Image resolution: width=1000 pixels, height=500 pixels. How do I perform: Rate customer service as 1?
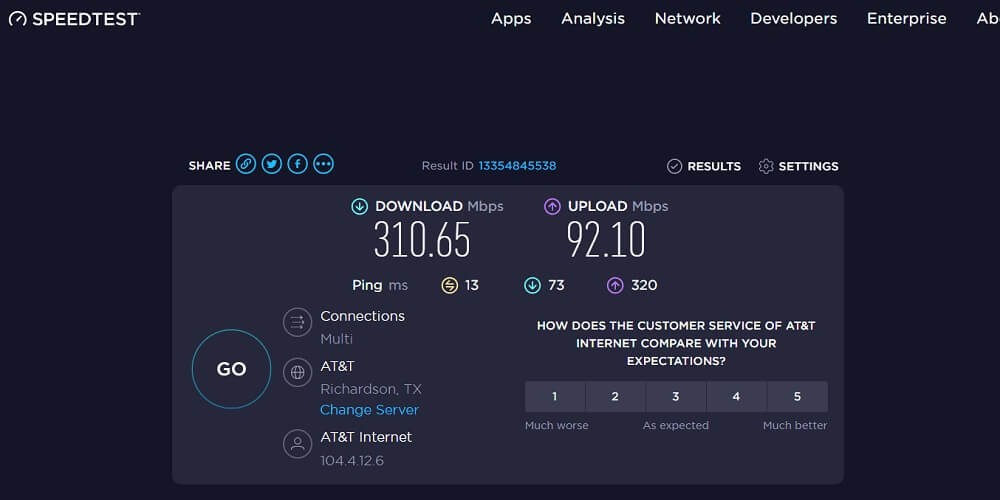pyautogui.click(x=555, y=397)
